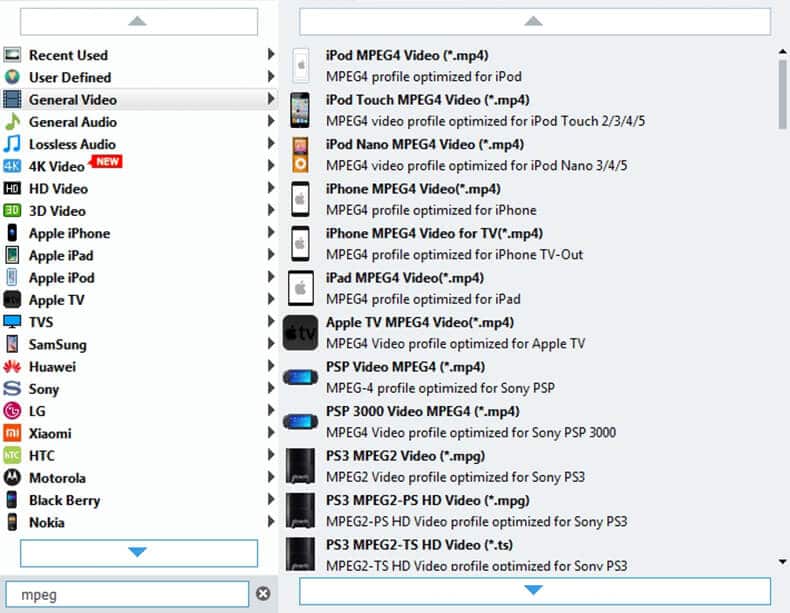Image resolution: width=790 pixels, height=613 pixels.
Task: Expand the 4K Video submenu arrow
Action: [x=271, y=166]
